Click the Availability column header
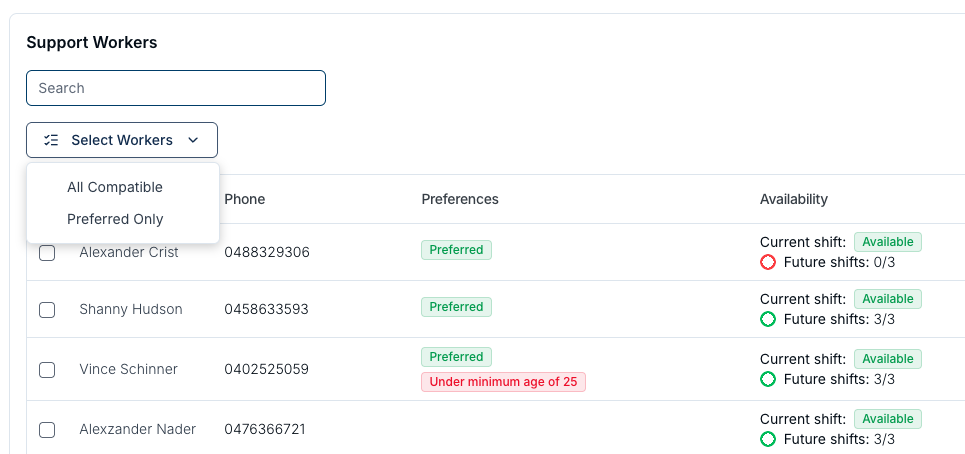 793,199
